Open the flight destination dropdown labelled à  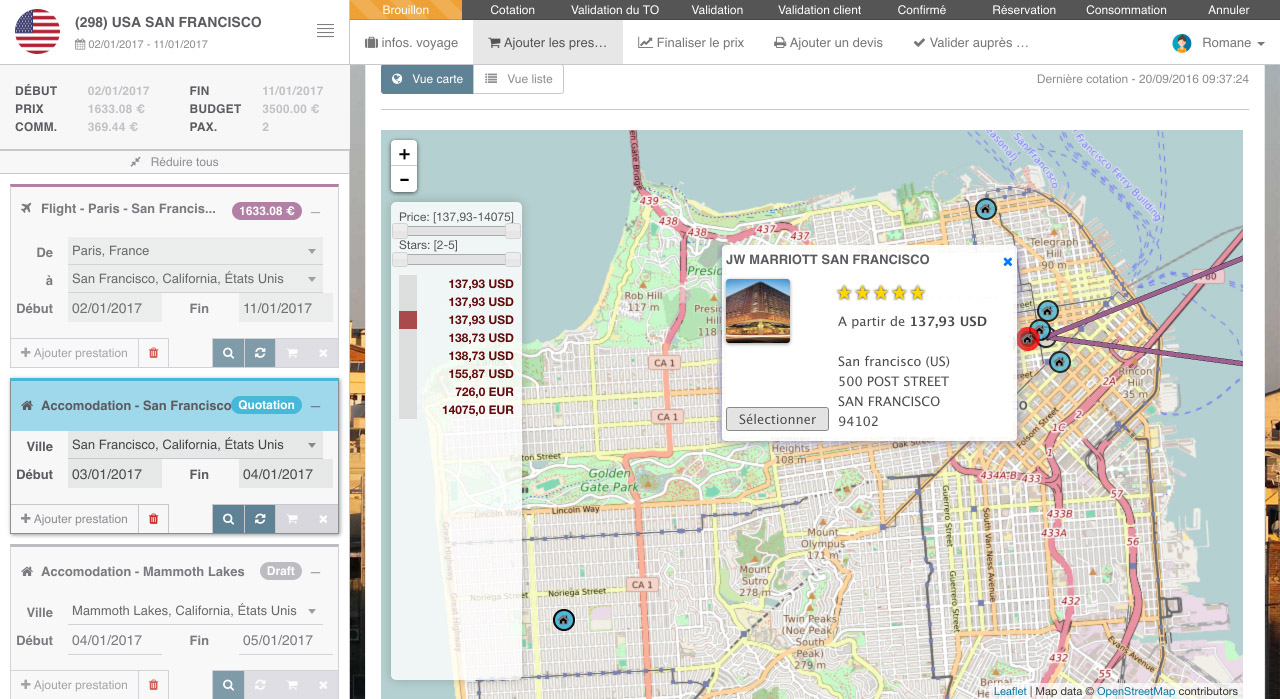tap(195, 279)
